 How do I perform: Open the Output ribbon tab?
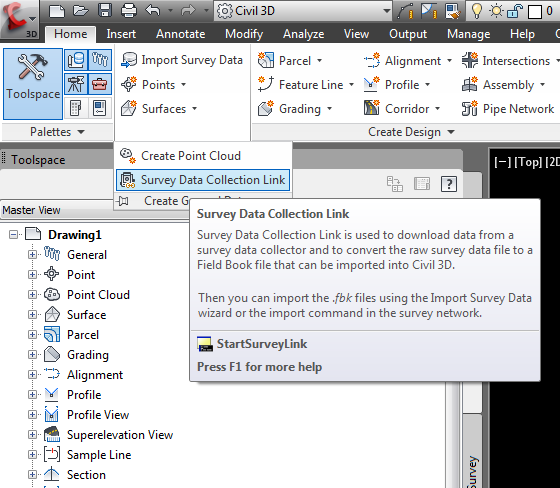pos(408,34)
